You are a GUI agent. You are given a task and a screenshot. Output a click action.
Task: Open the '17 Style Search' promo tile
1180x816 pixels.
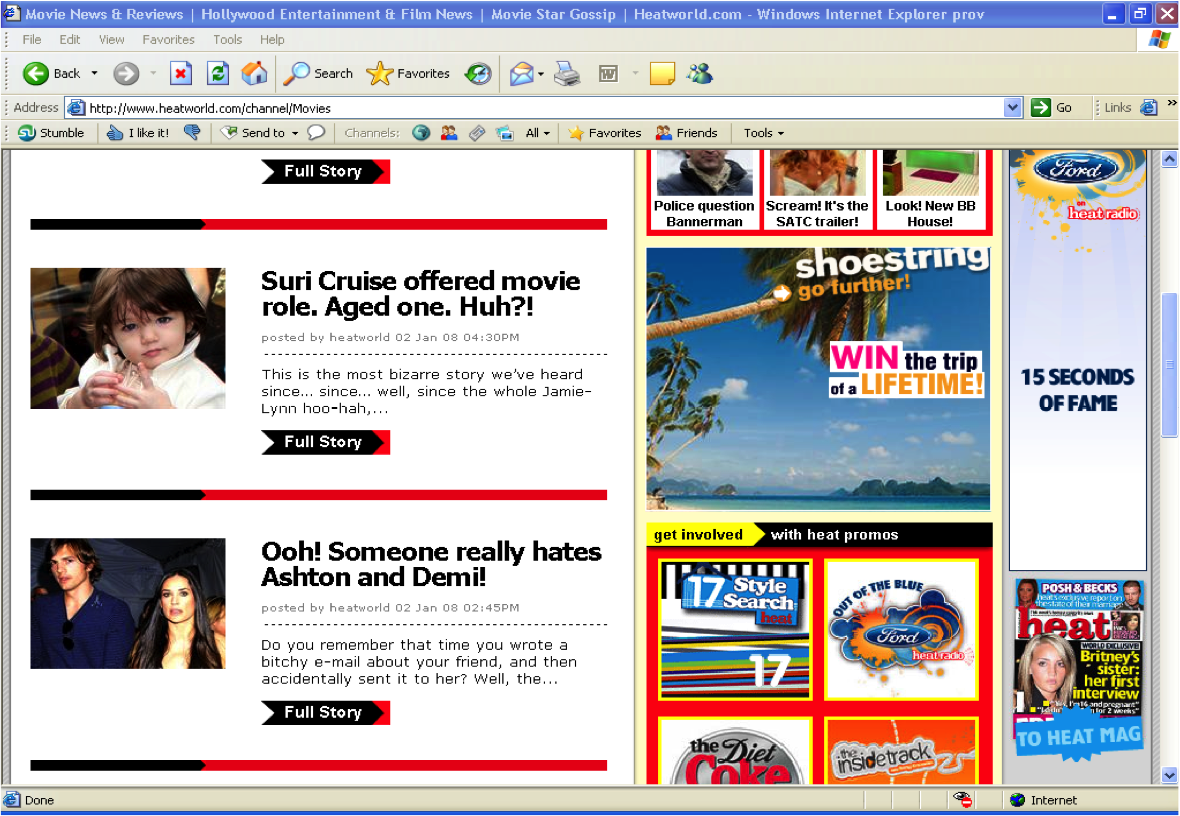coord(734,629)
